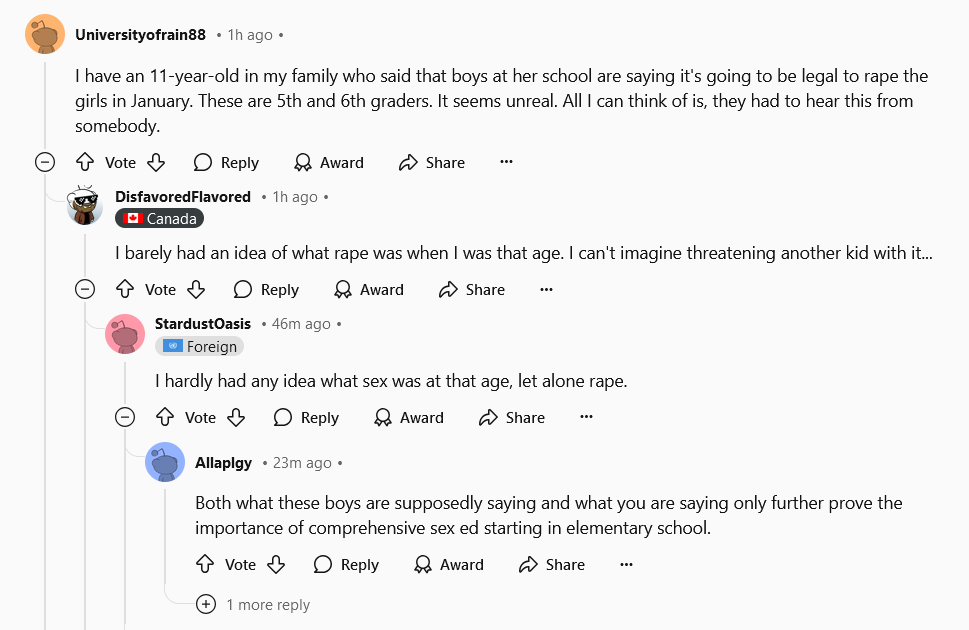Click DisfavoredFlavored's avatar image
The height and width of the screenshot is (630, 969).
[x=85, y=206]
